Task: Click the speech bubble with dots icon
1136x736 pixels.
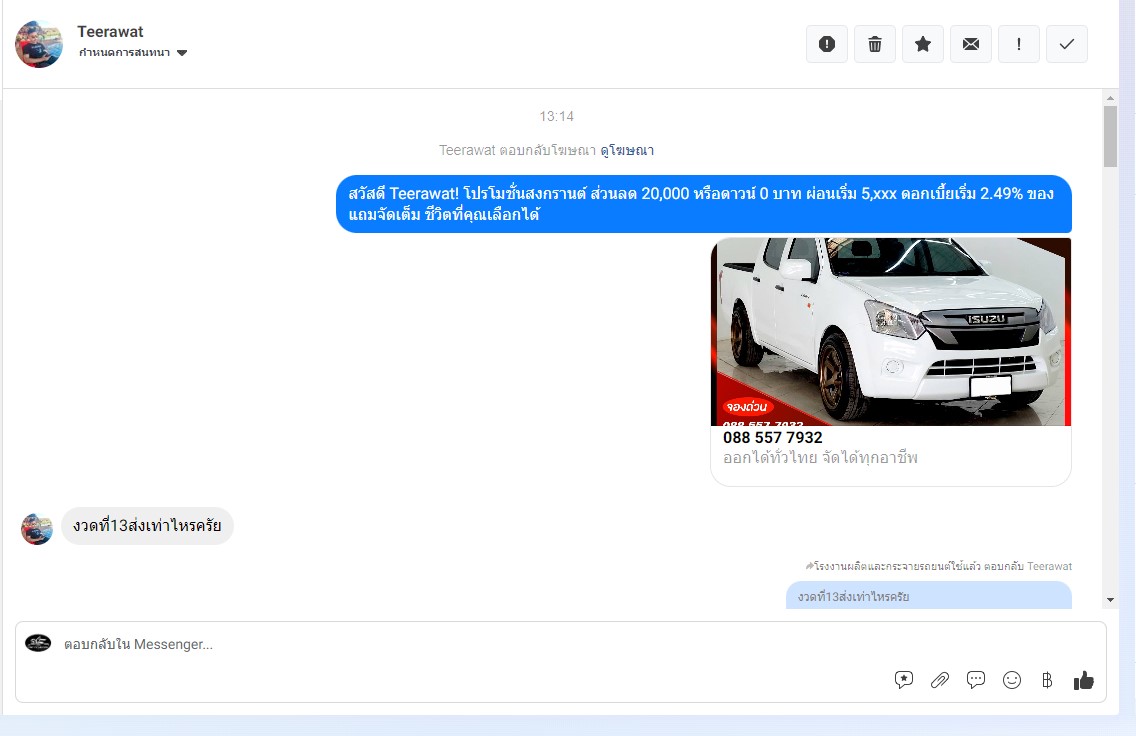Action: (976, 680)
